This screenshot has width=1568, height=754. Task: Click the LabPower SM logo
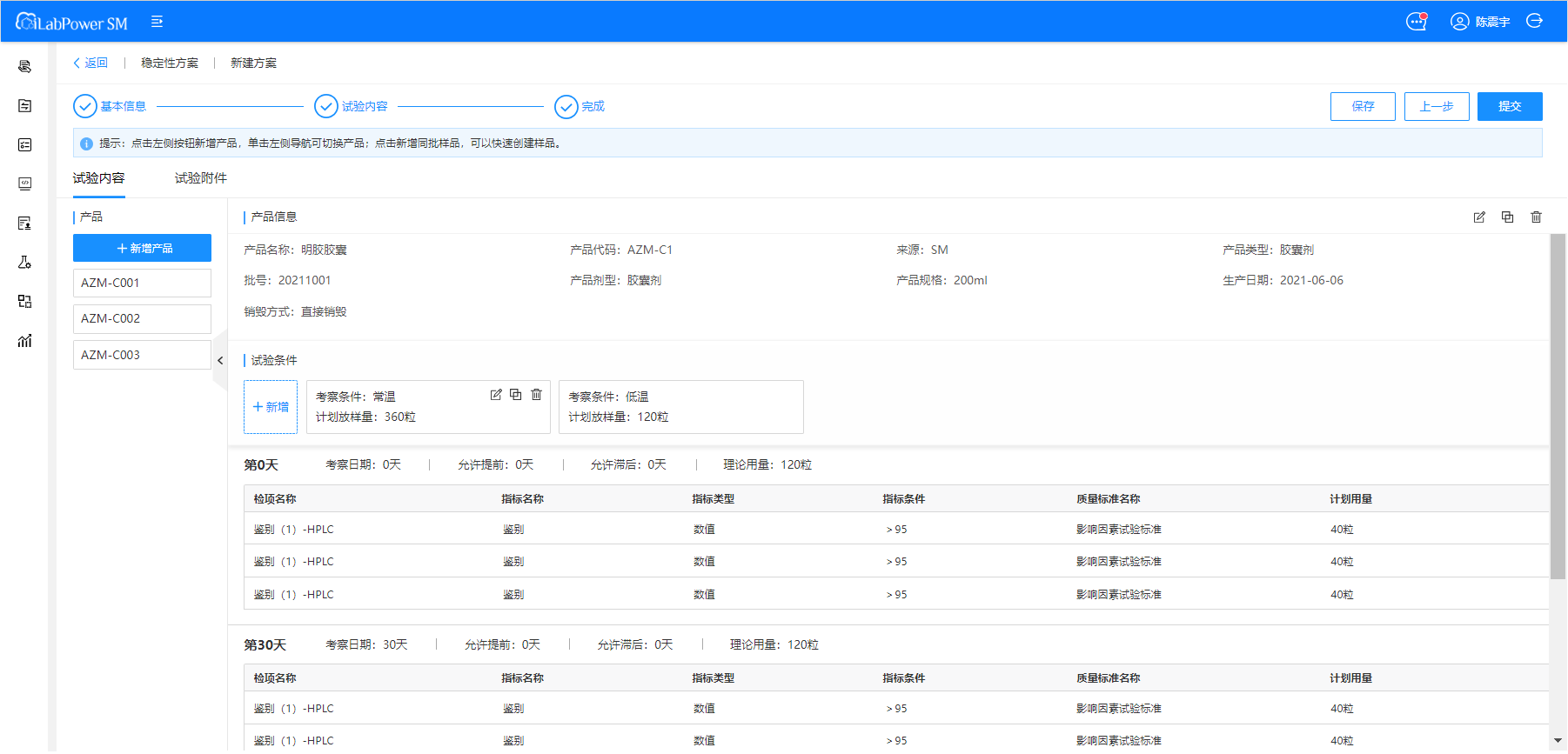pyautogui.click(x=71, y=22)
